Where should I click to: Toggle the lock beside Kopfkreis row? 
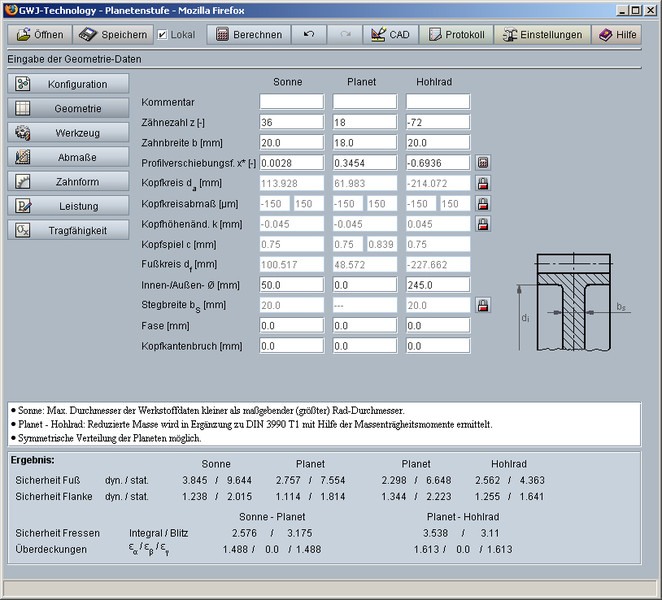(483, 183)
